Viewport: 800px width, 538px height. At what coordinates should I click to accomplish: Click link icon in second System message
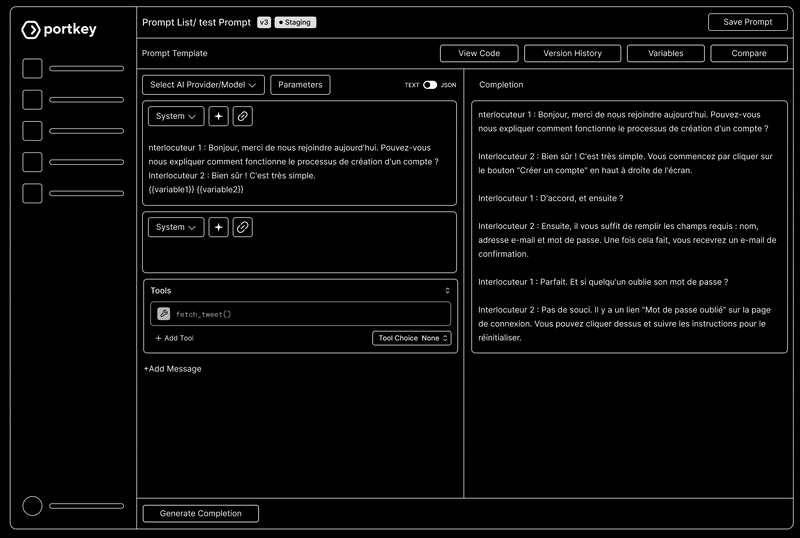click(x=243, y=227)
